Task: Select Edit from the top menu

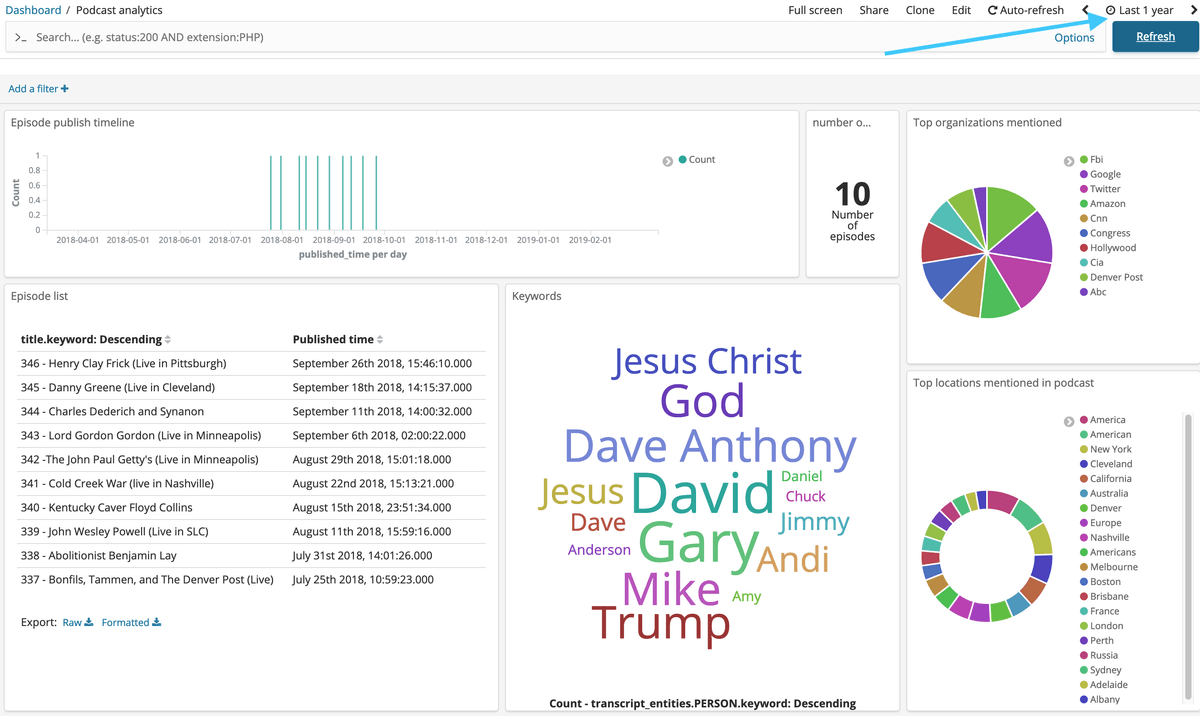Action: point(961,10)
